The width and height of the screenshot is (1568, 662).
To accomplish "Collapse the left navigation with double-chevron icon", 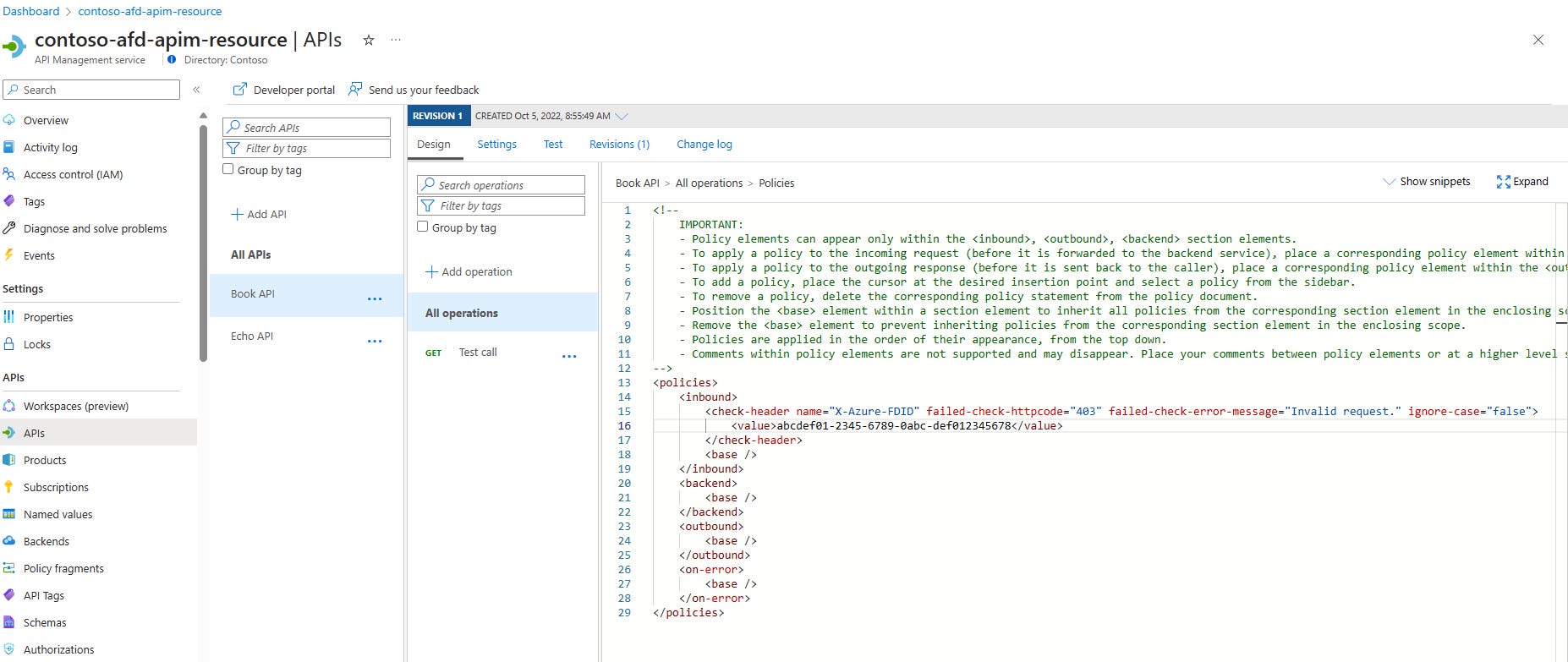I will point(196,90).
